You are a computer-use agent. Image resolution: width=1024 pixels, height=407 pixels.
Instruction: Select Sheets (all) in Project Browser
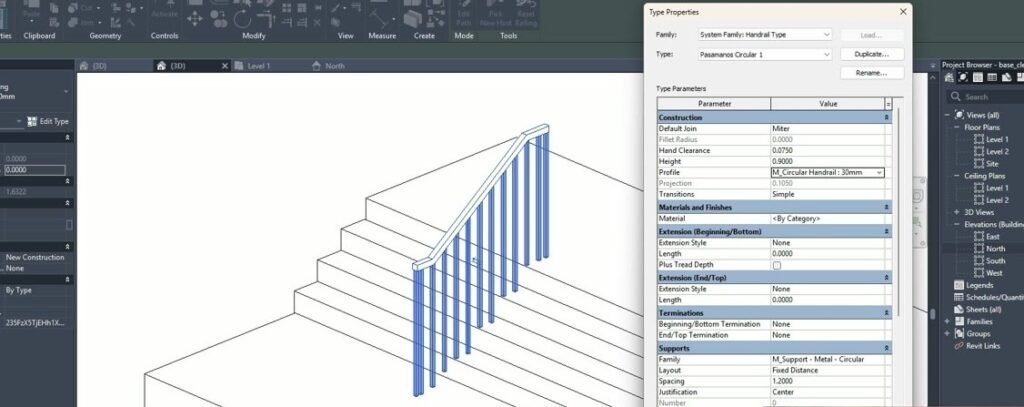(x=983, y=310)
